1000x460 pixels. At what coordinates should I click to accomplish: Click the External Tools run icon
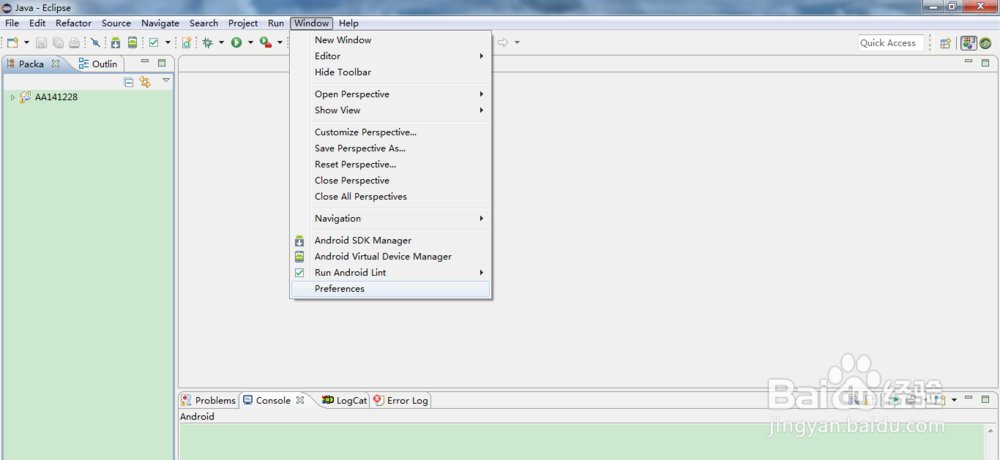point(265,43)
